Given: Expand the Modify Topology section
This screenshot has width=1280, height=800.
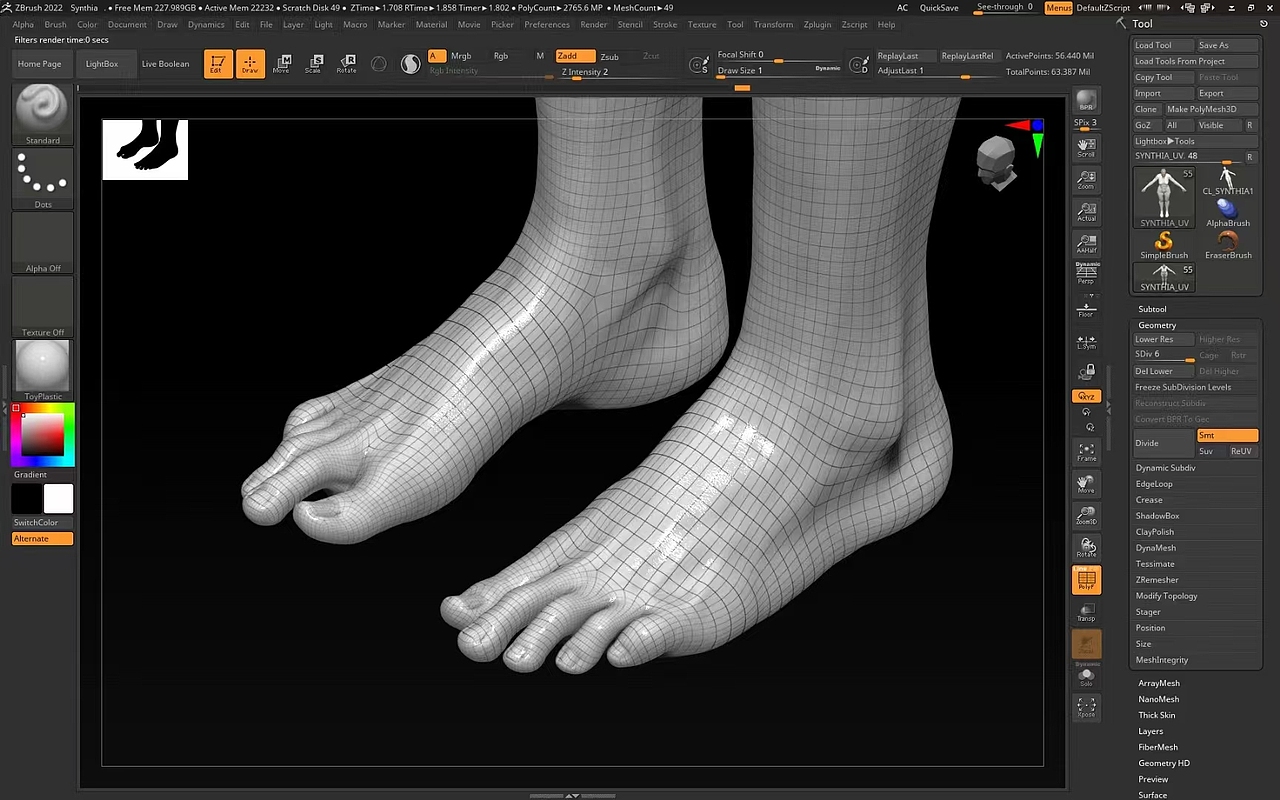Looking at the screenshot, I should (x=1166, y=596).
